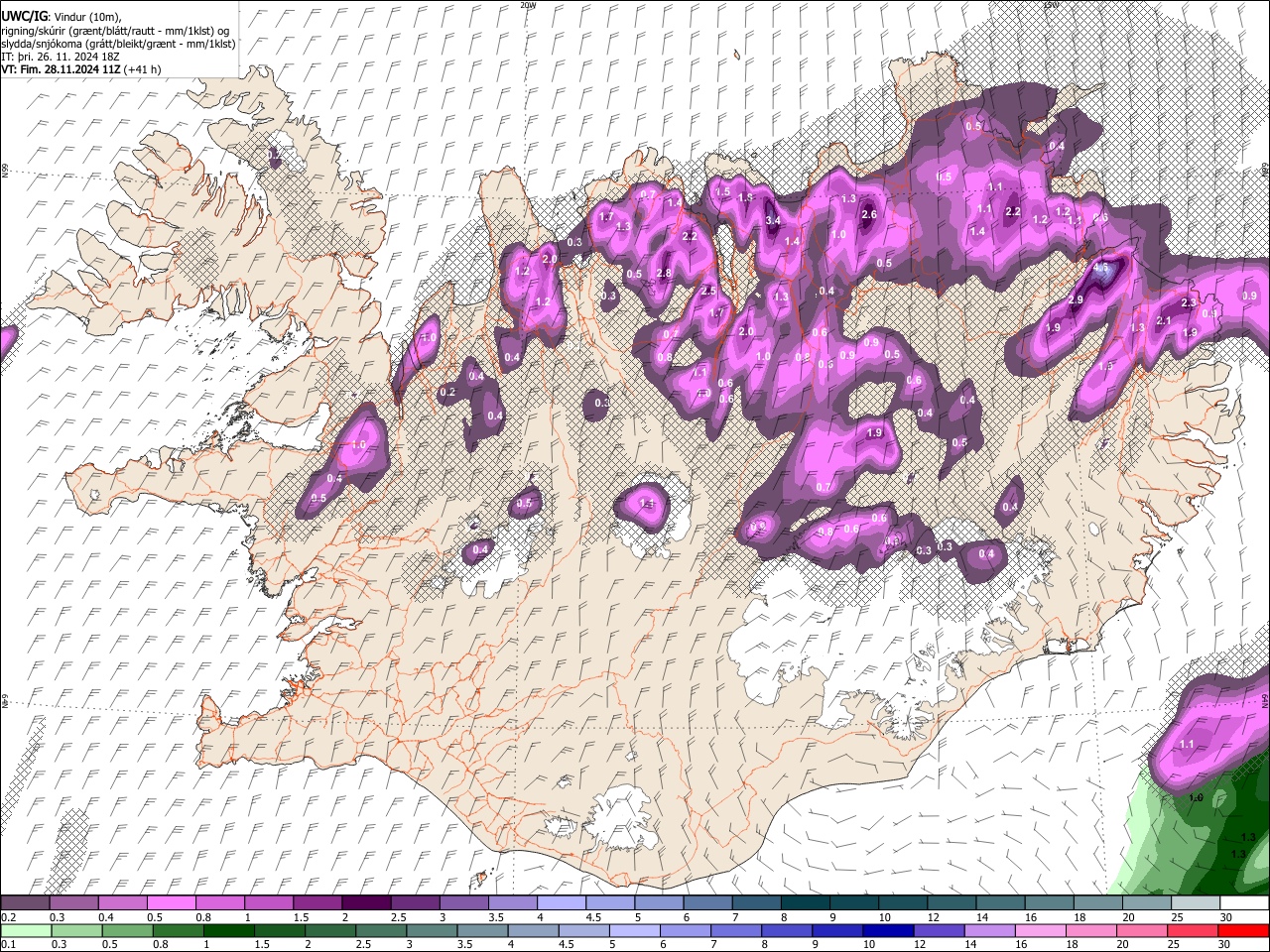
Task: Click the 0.1 label in bottom legend row
Action: click(x=9, y=944)
